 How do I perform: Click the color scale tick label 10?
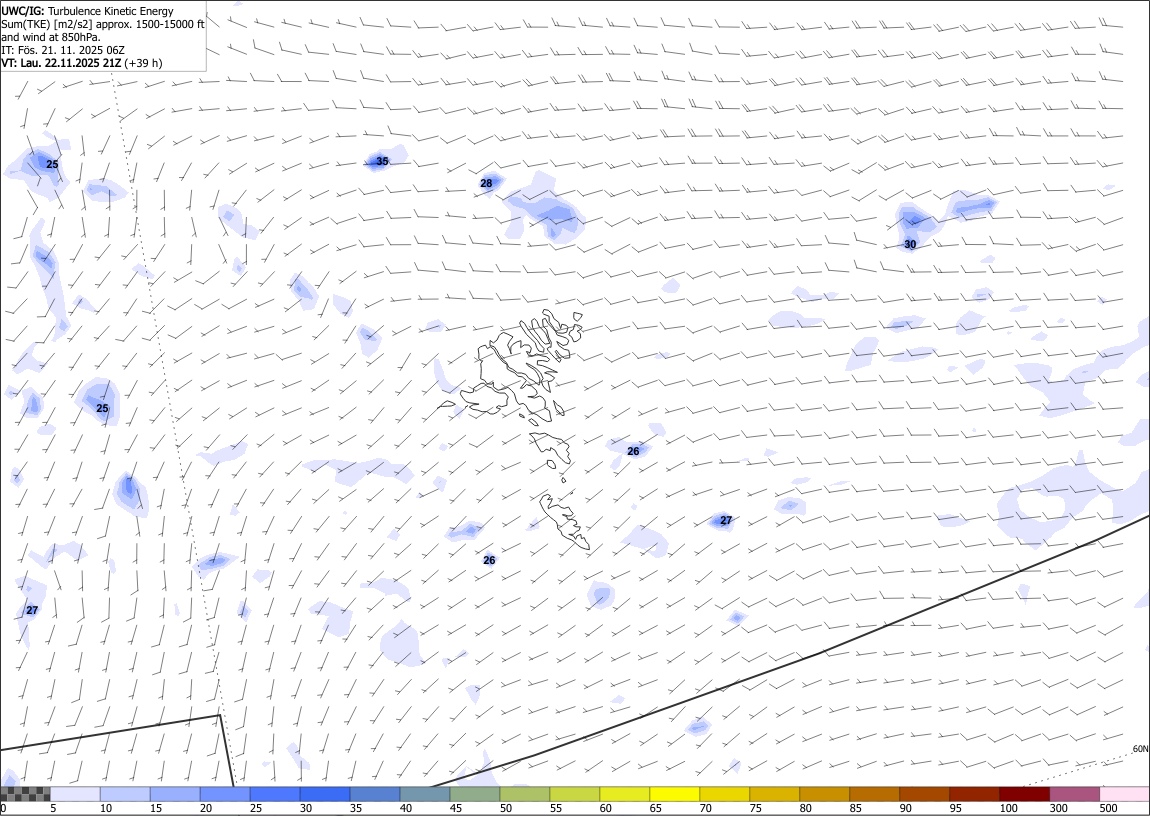[106, 808]
